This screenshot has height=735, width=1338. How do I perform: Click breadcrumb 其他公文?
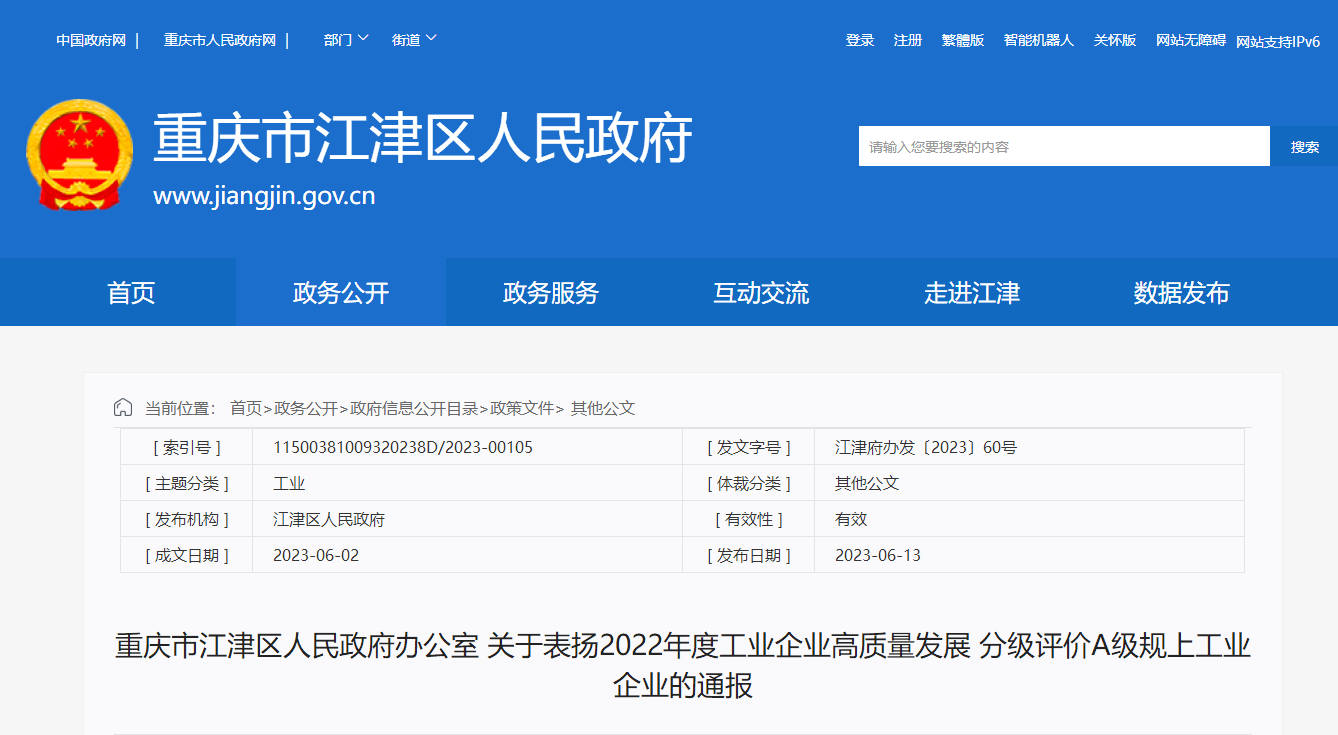coord(603,408)
